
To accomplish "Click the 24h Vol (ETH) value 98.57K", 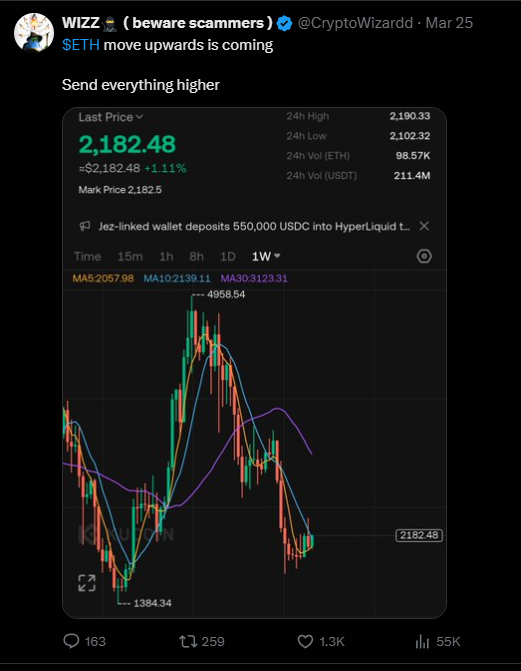I will tap(413, 155).
